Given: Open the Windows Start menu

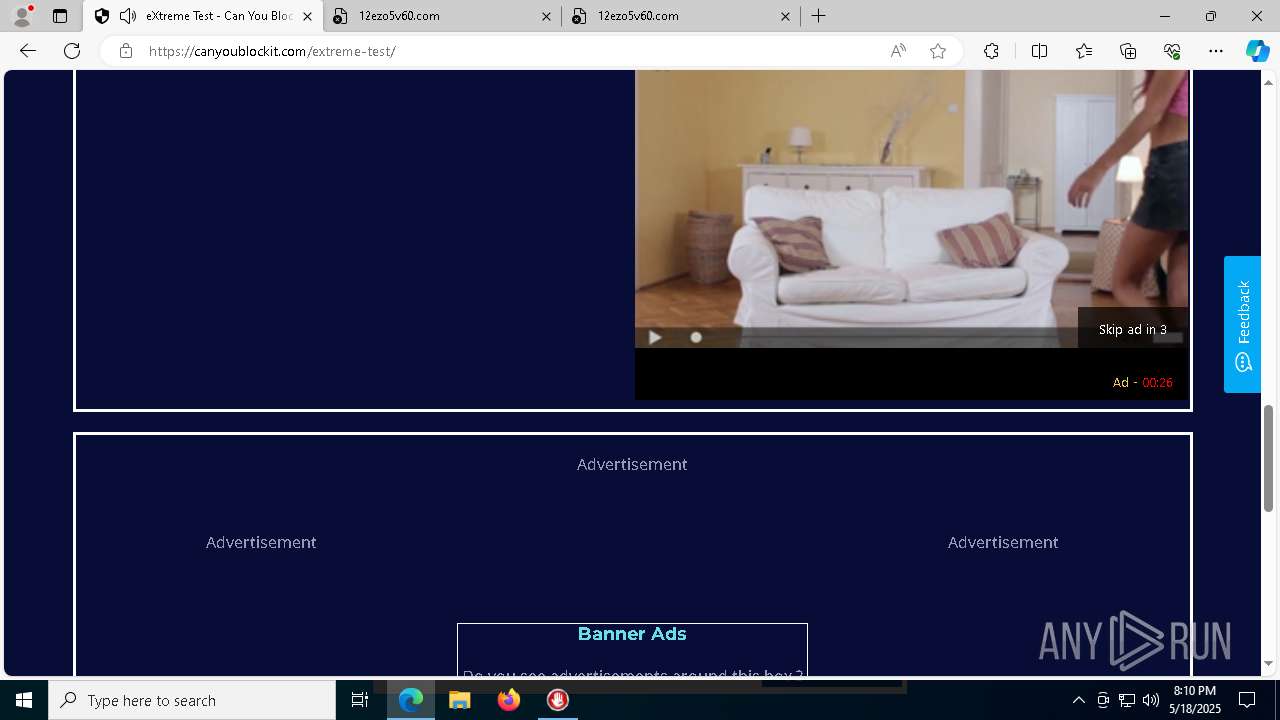Looking at the screenshot, I should pos(24,700).
